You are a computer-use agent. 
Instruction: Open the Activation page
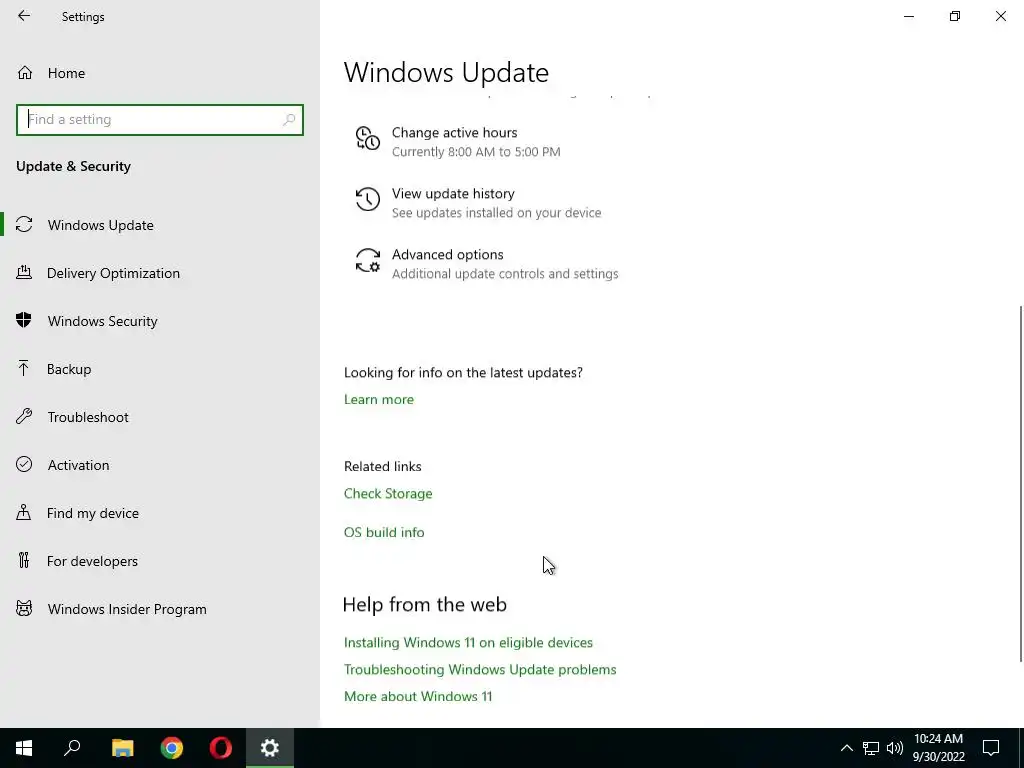[x=78, y=465]
